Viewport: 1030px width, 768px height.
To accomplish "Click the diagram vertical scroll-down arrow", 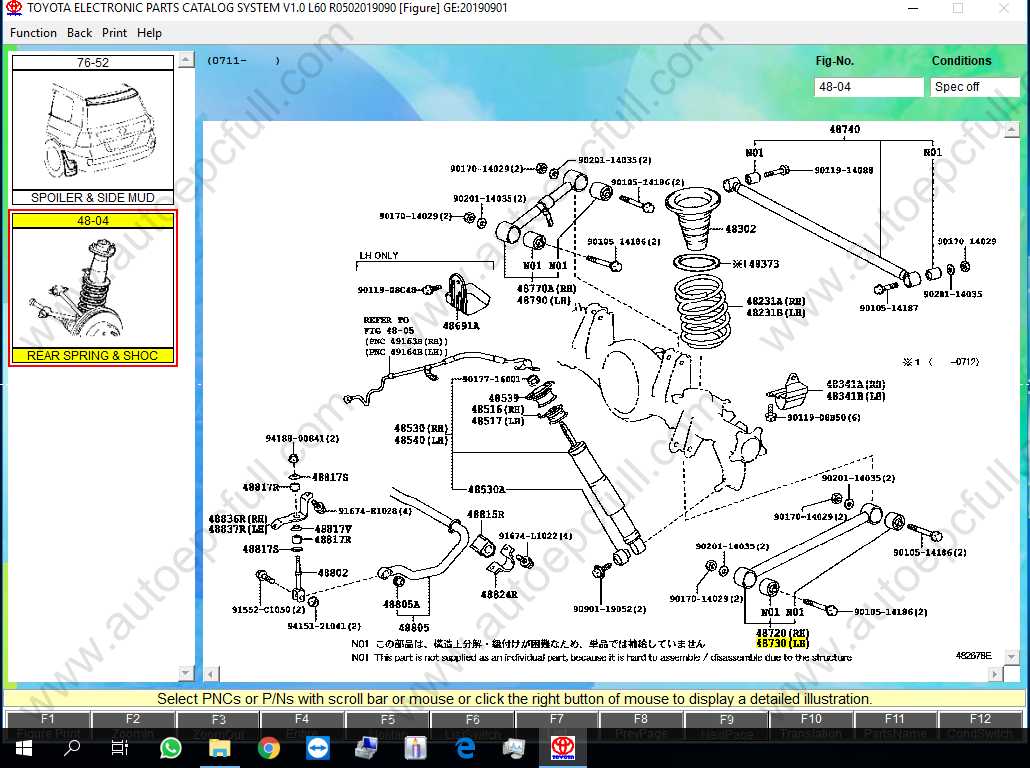I will [1012, 656].
